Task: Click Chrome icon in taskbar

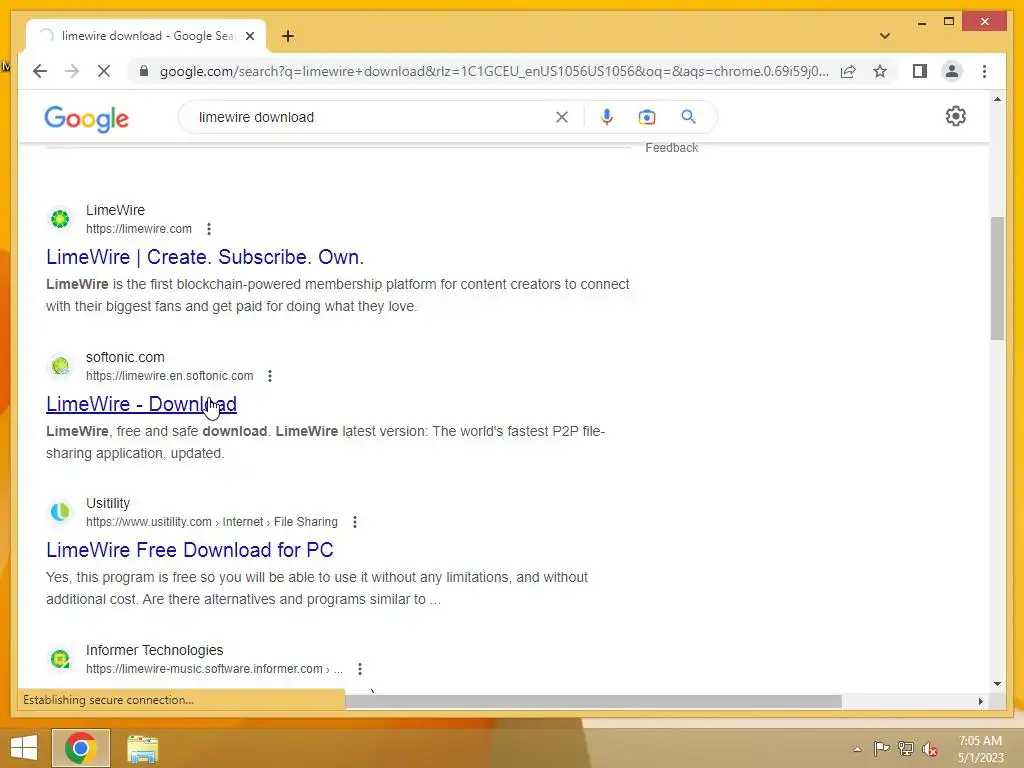Action: click(x=81, y=748)
